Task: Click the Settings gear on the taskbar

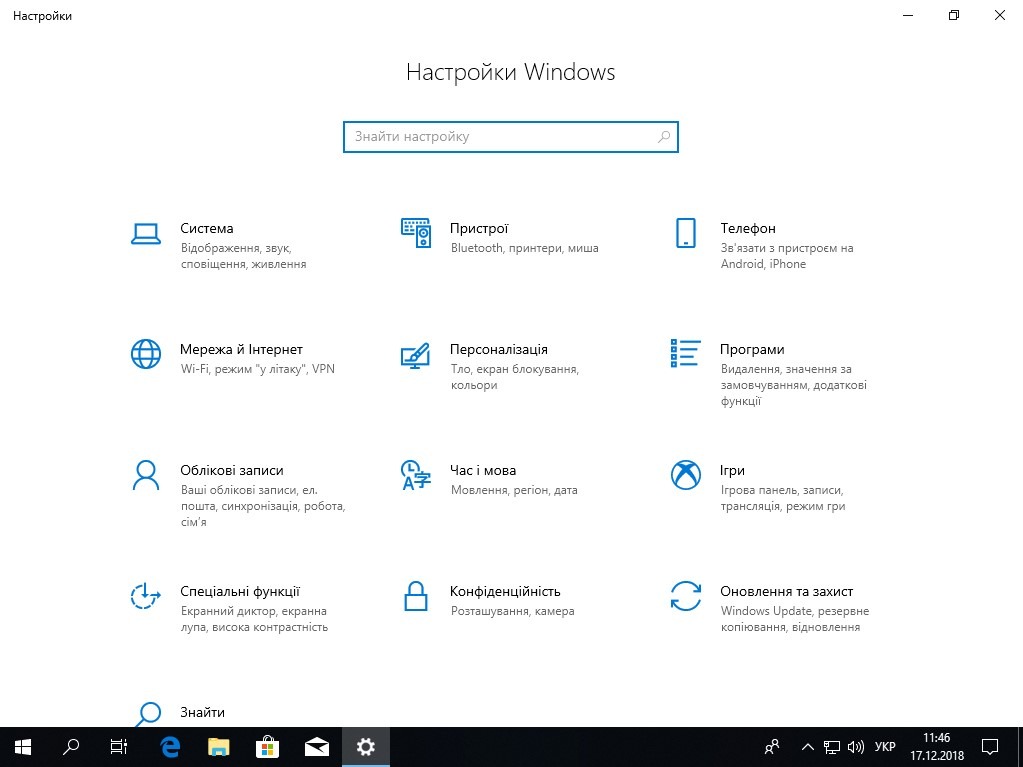Action: tap(365, 747)
